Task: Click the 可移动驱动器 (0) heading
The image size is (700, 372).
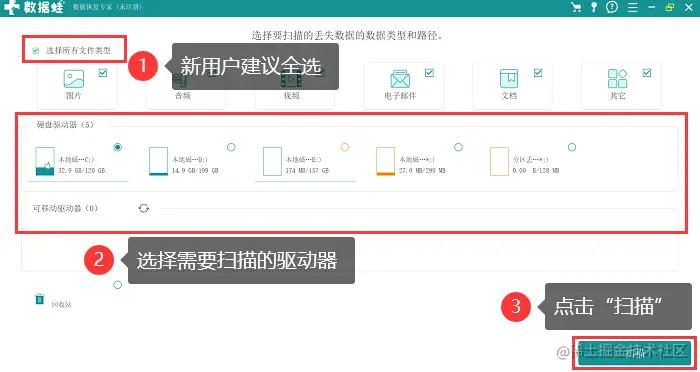Action: click(65, 208)
